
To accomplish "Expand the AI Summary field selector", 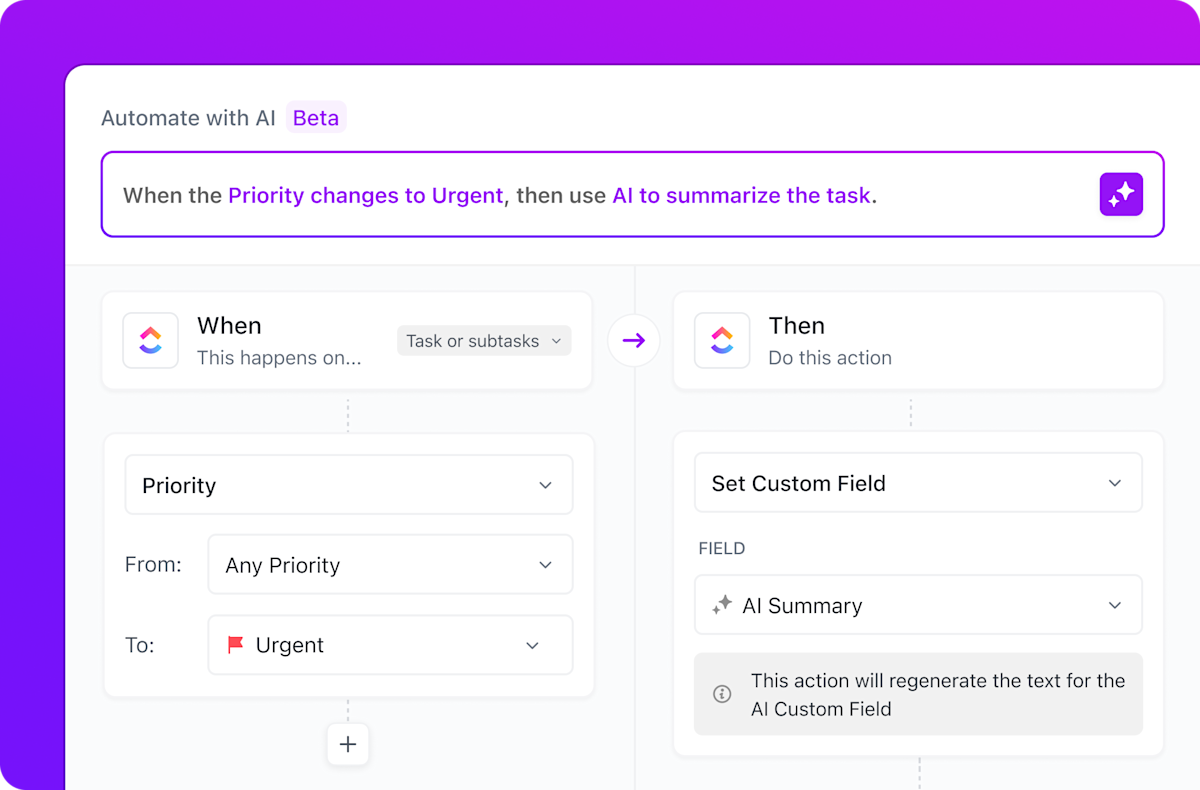I will click(x=917, y=605).
